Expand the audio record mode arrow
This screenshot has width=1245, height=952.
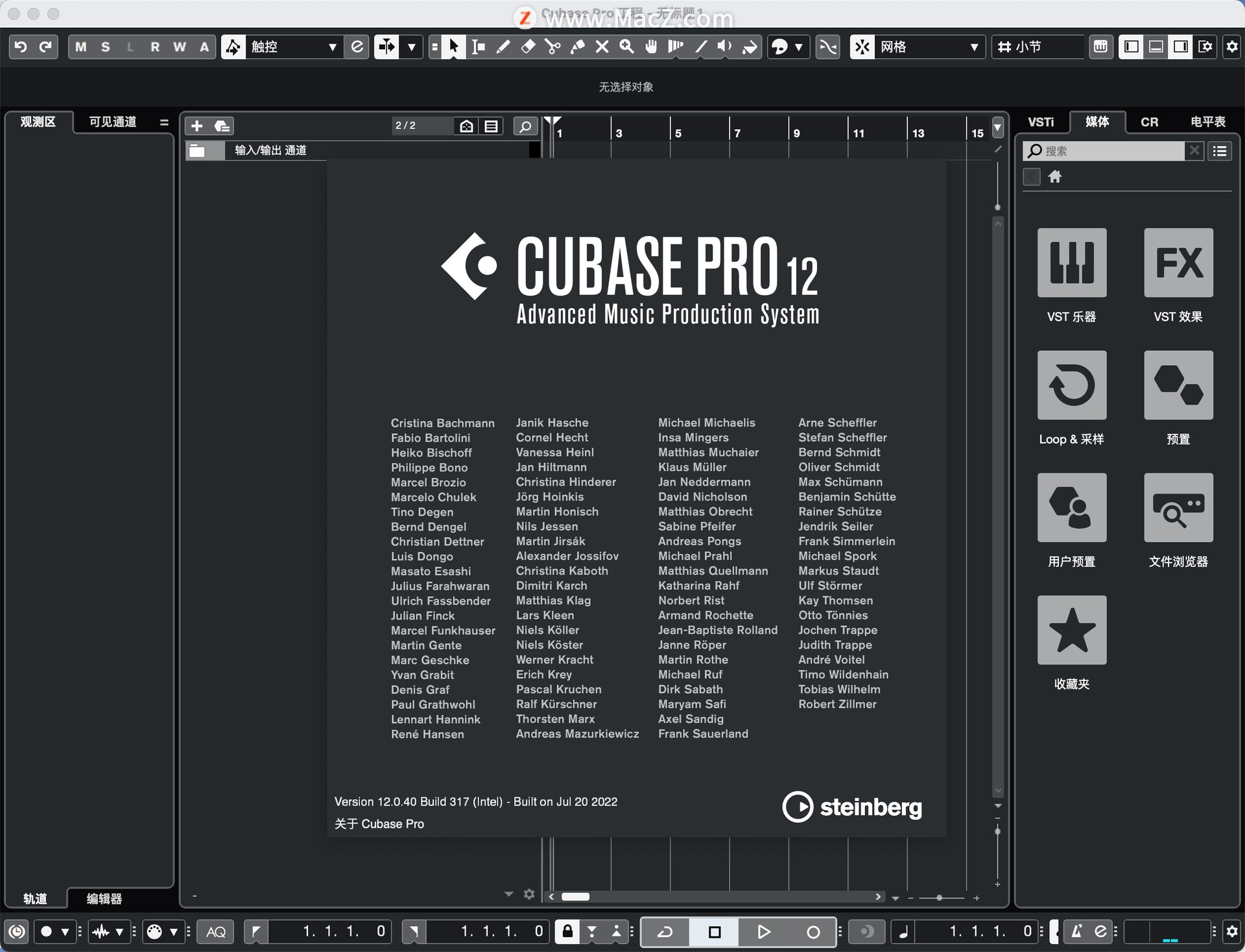(119, 932)
